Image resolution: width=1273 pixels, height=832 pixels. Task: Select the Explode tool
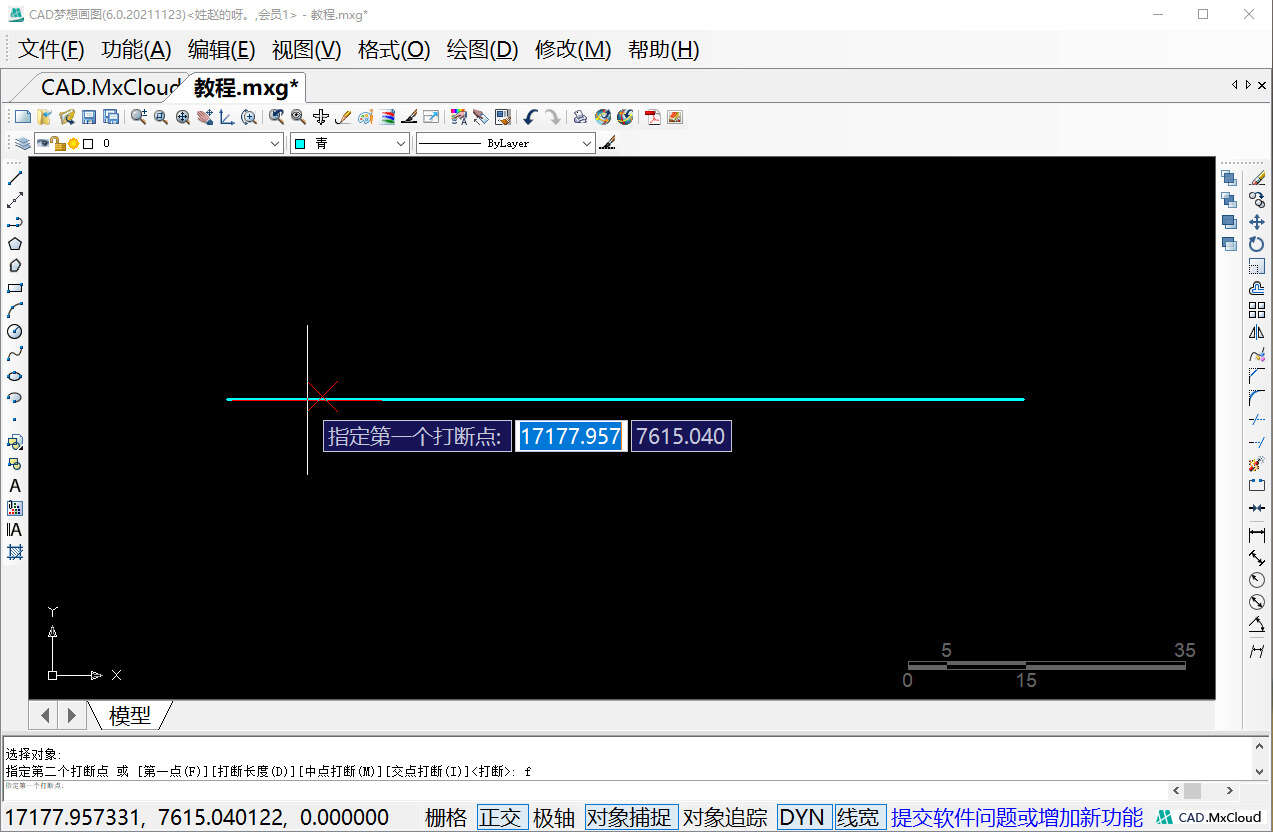tap(1257, 464)
